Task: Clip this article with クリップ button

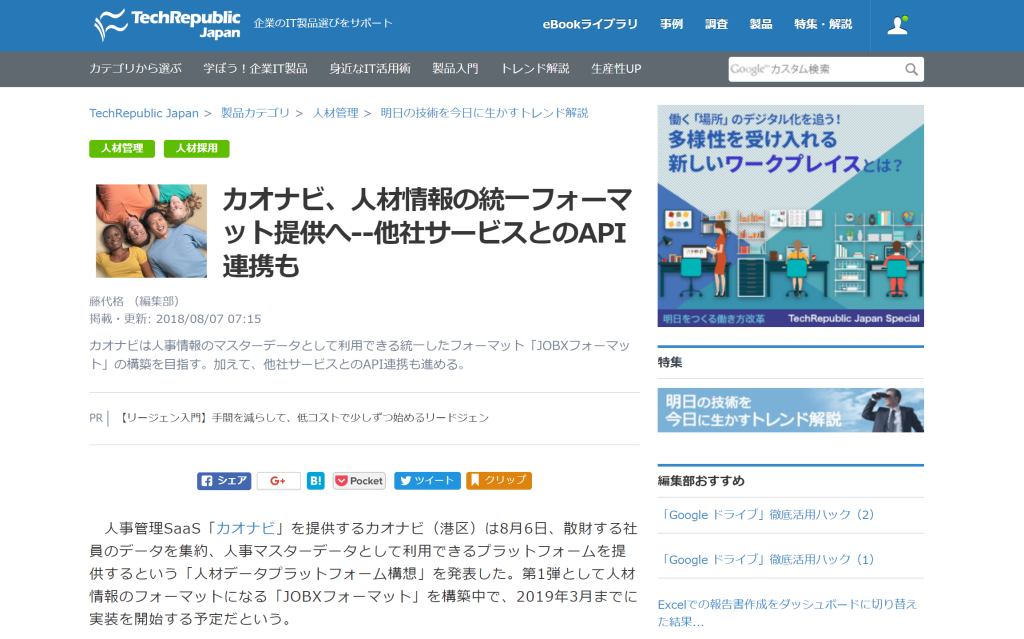Action: [x=498, y=481]
